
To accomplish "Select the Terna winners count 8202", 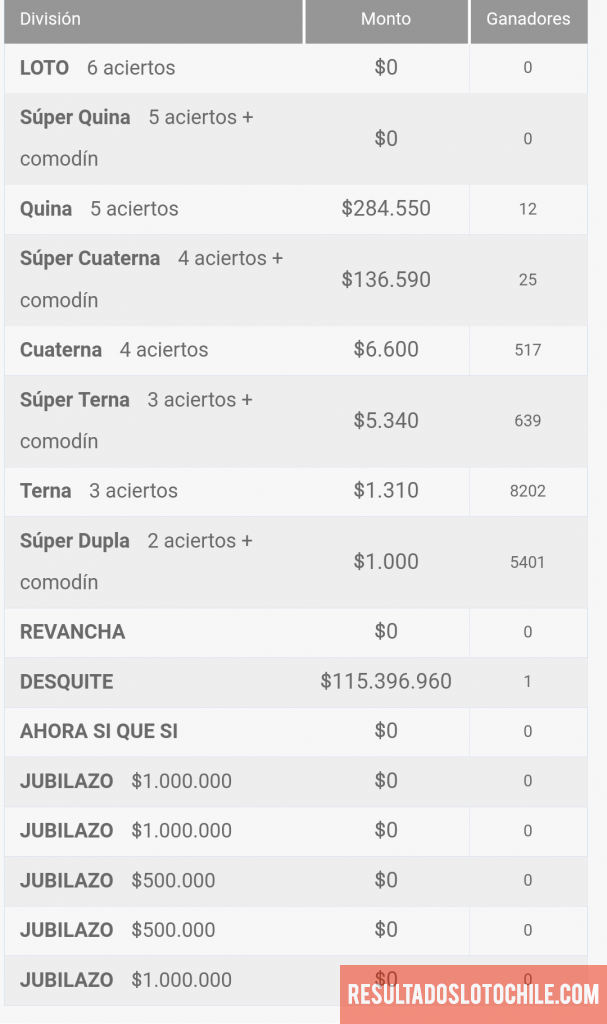I will pos(528,491).
